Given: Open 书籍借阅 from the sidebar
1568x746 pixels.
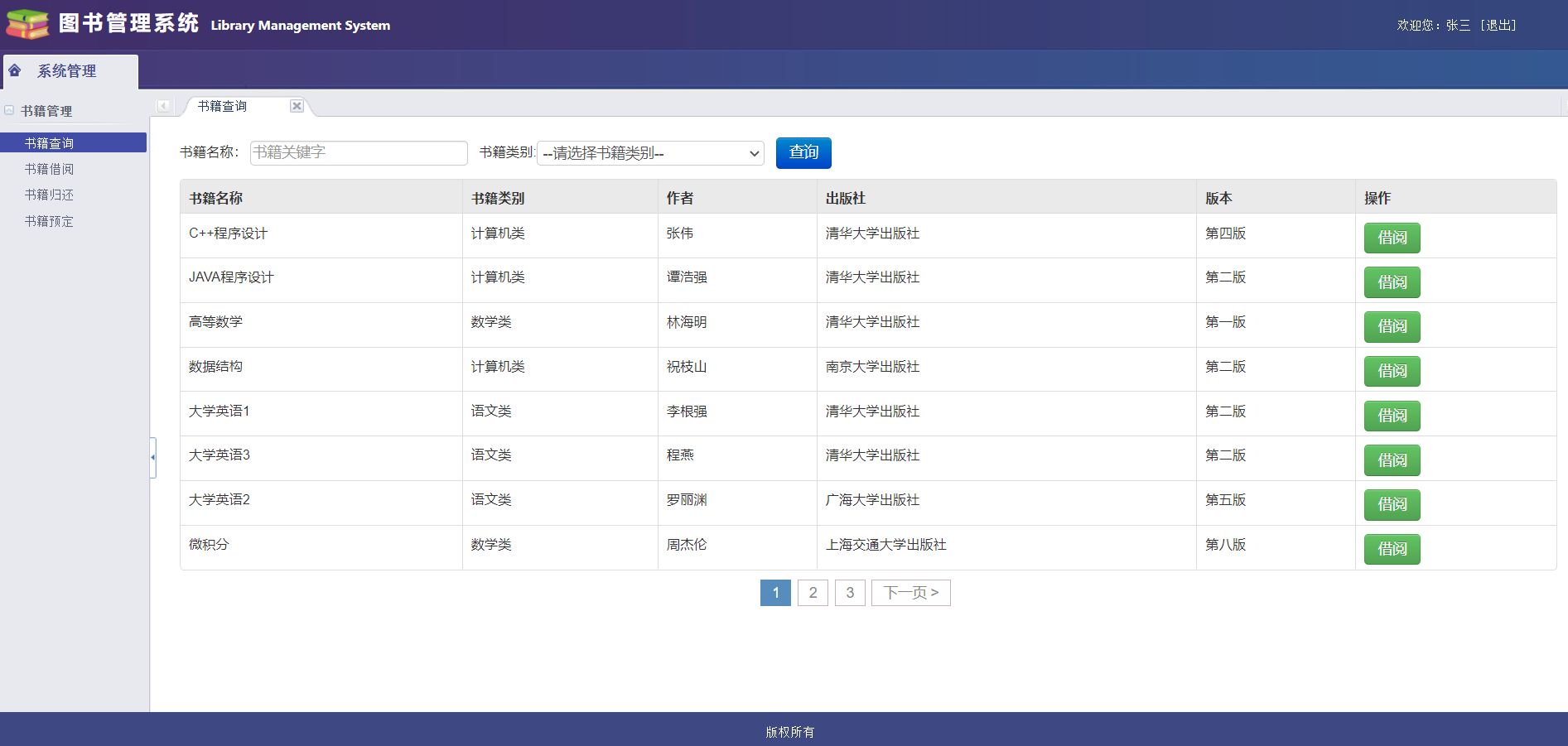Looking at the screenshot, I should click(x=48, y=168).
